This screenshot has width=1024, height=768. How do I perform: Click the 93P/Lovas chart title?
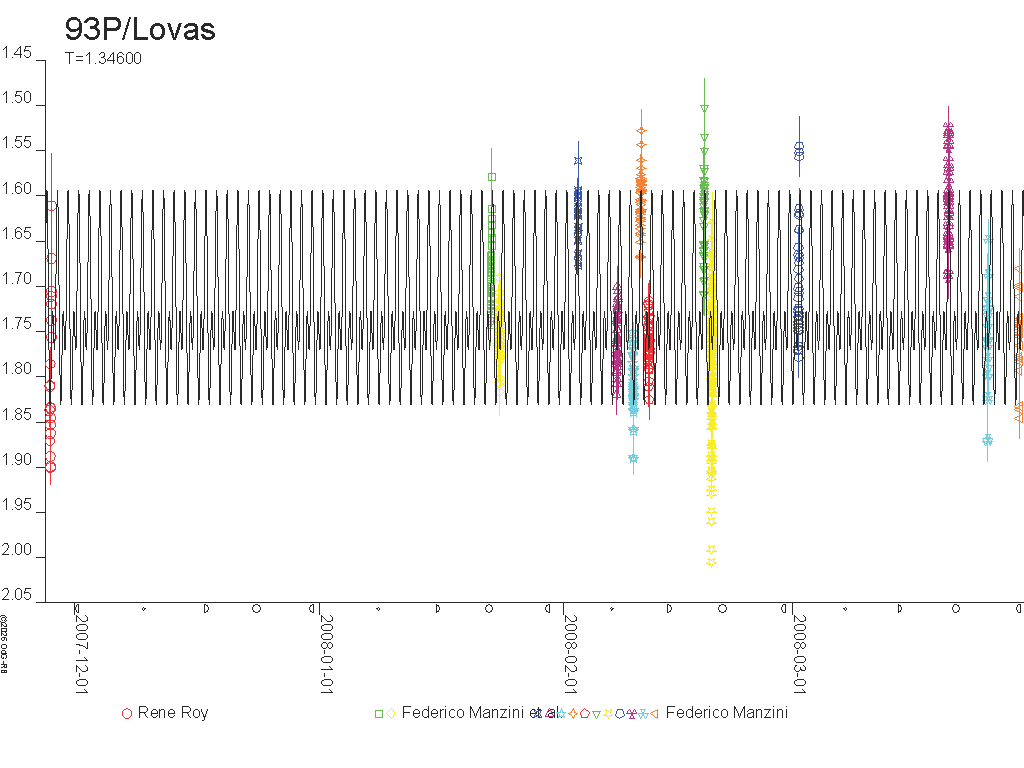click(140, 29)
